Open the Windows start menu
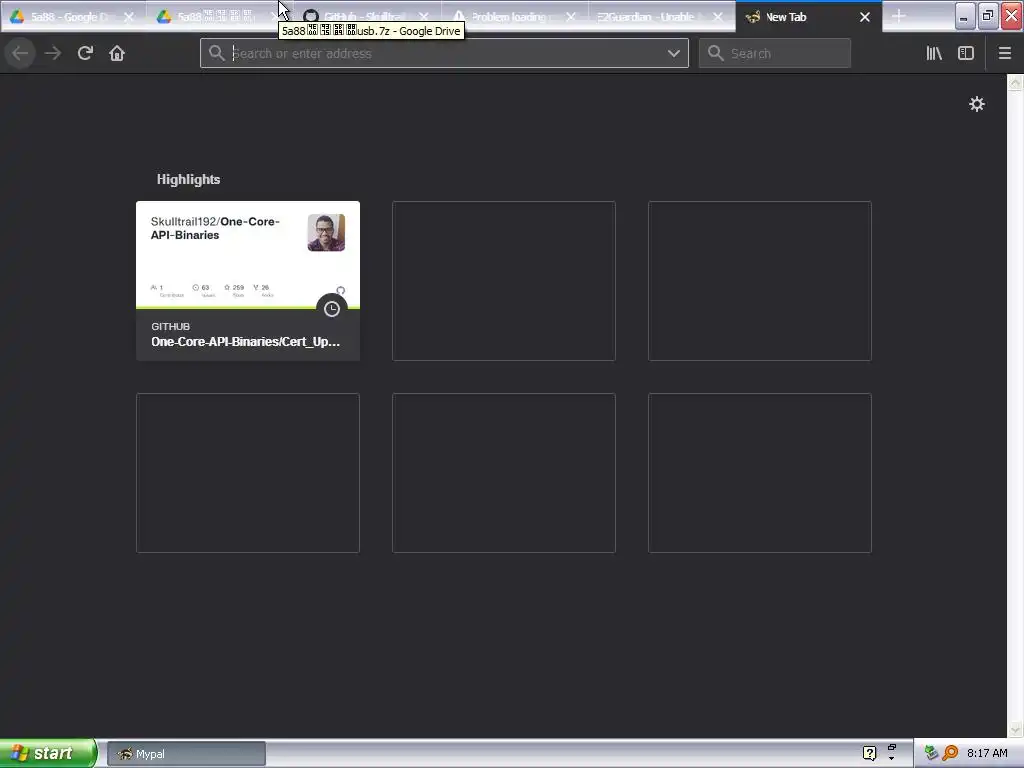Screen dimensions: 1024x768 point(48,753)
